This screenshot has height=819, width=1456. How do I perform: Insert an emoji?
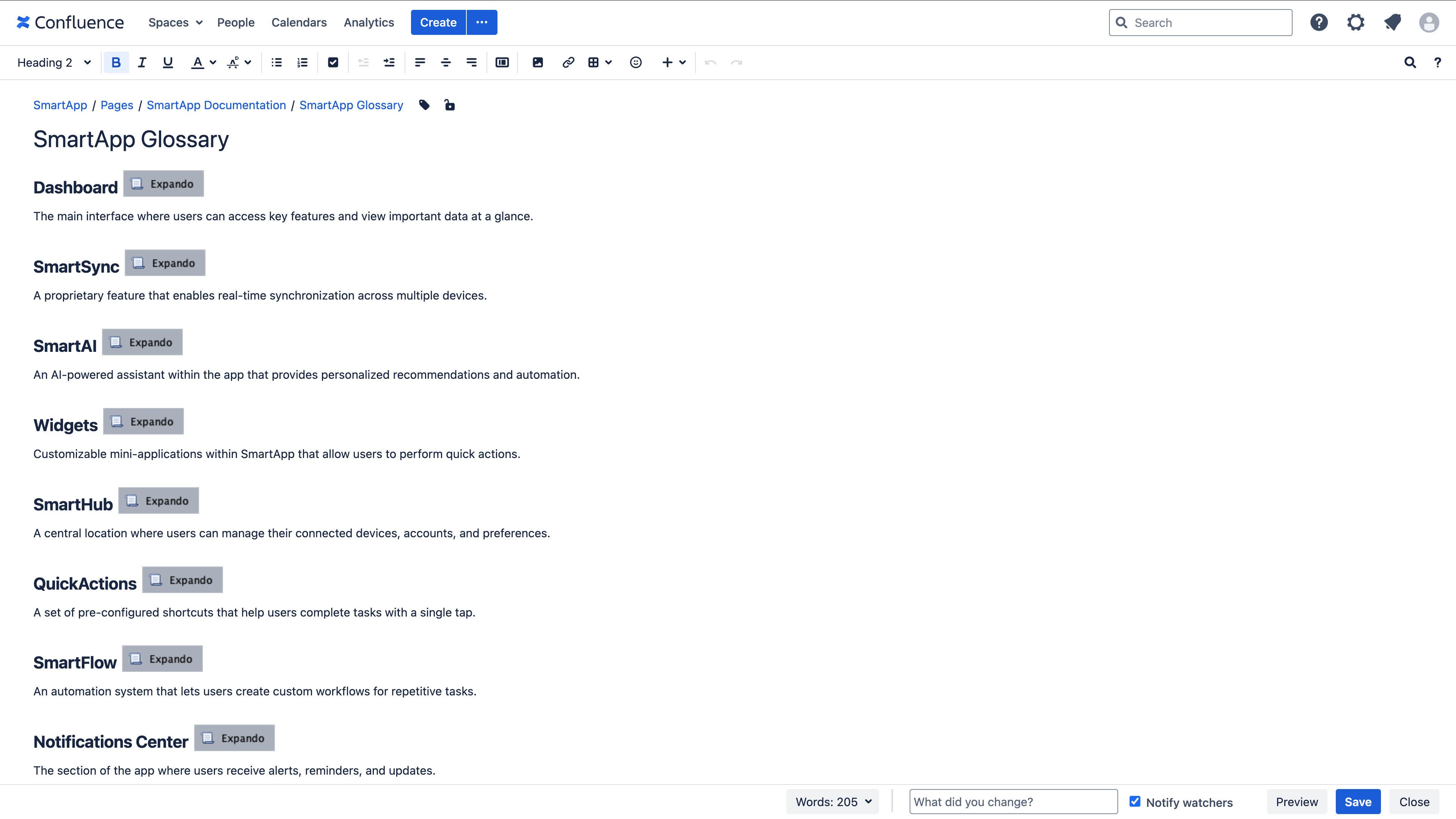(635, 62)
